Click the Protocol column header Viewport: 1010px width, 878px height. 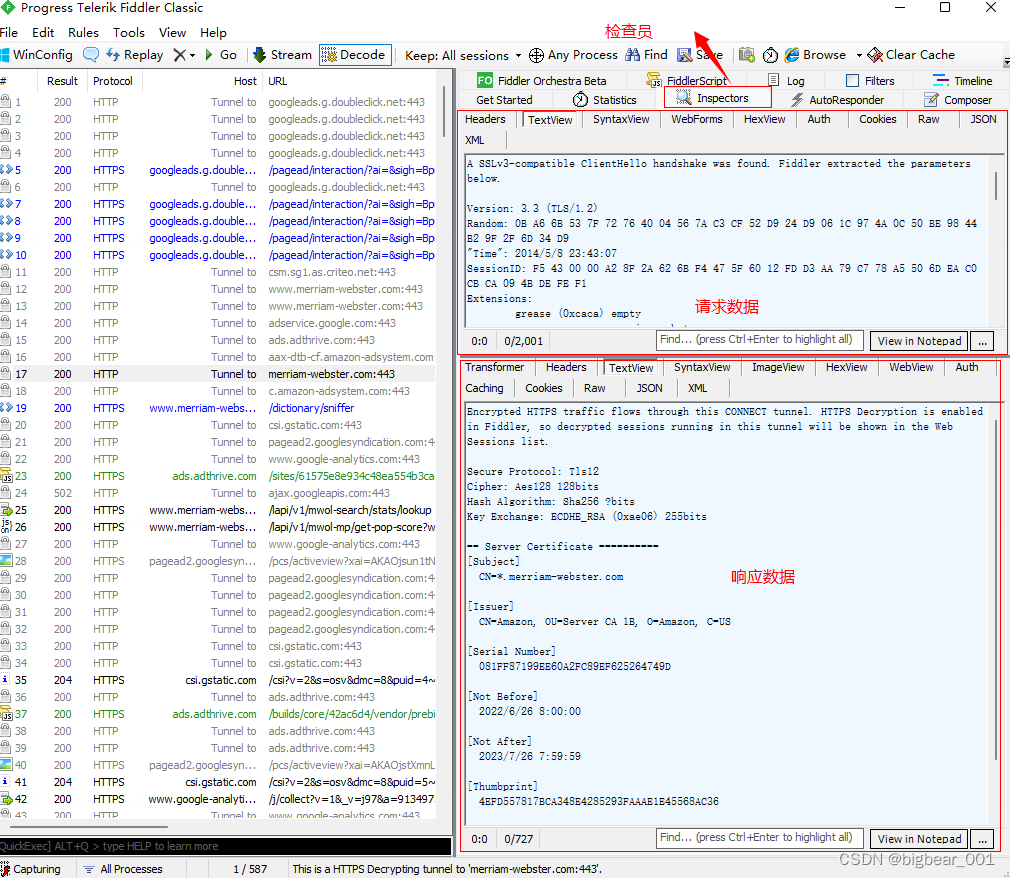coord(113,81)
